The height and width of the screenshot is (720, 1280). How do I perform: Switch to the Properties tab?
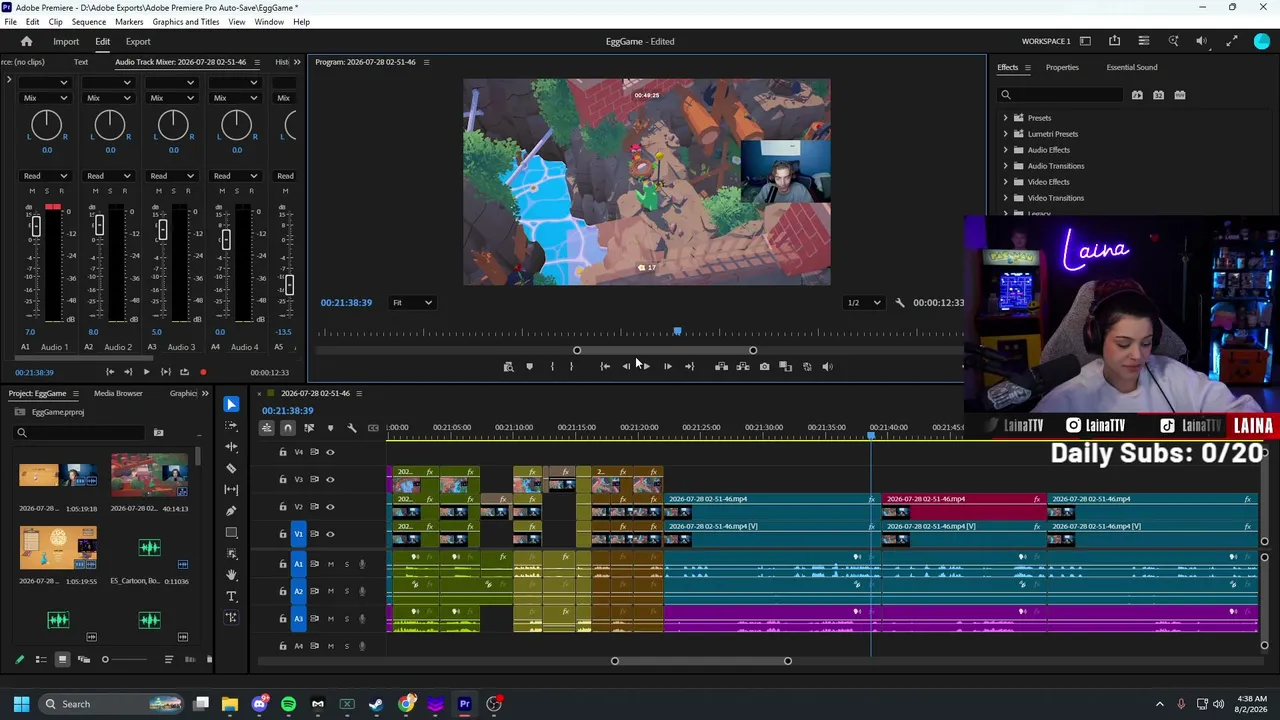tap(1062, 68)
